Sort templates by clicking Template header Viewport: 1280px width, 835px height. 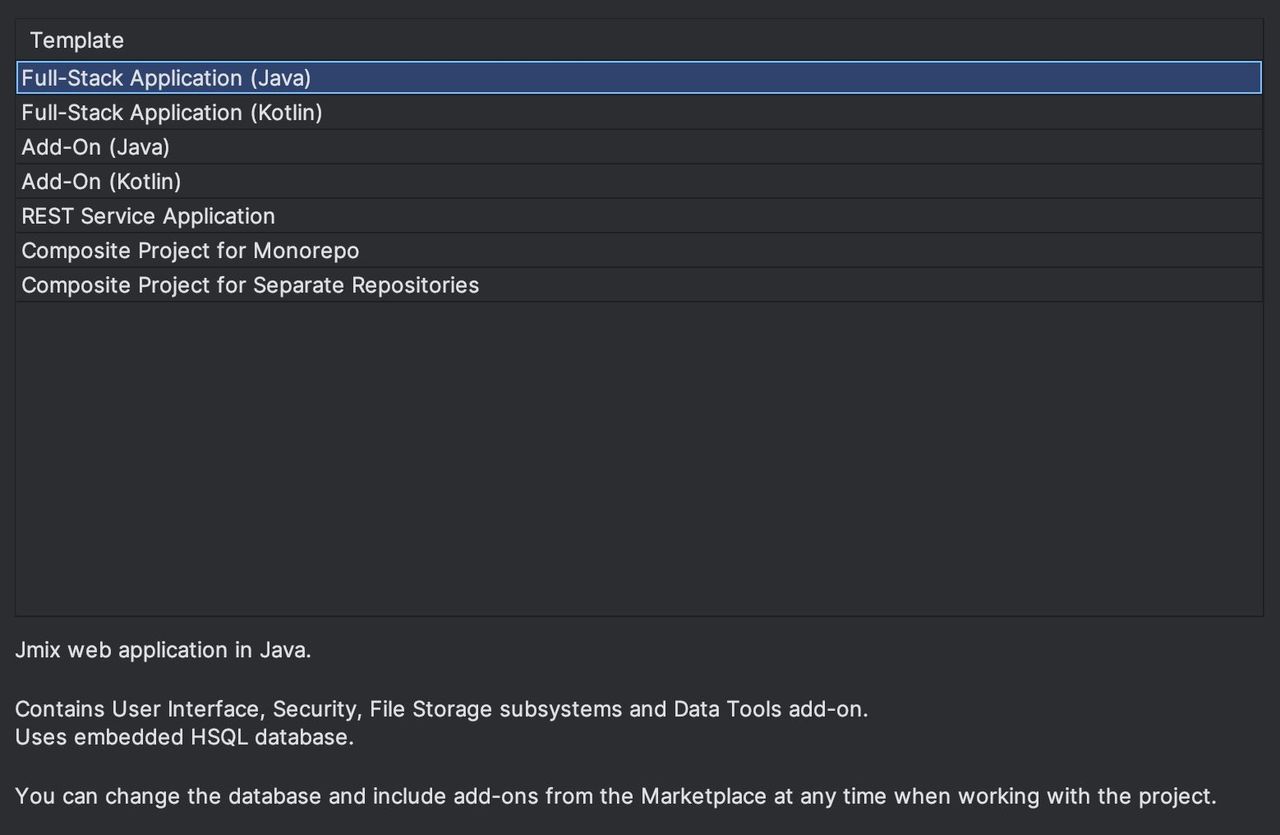point(77,40)
